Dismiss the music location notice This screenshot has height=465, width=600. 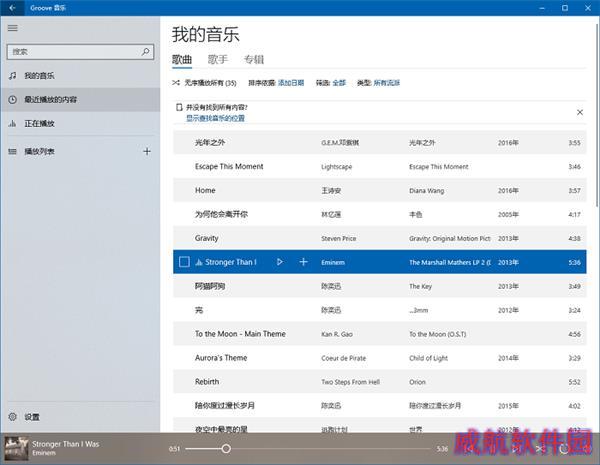coord(580,112)
